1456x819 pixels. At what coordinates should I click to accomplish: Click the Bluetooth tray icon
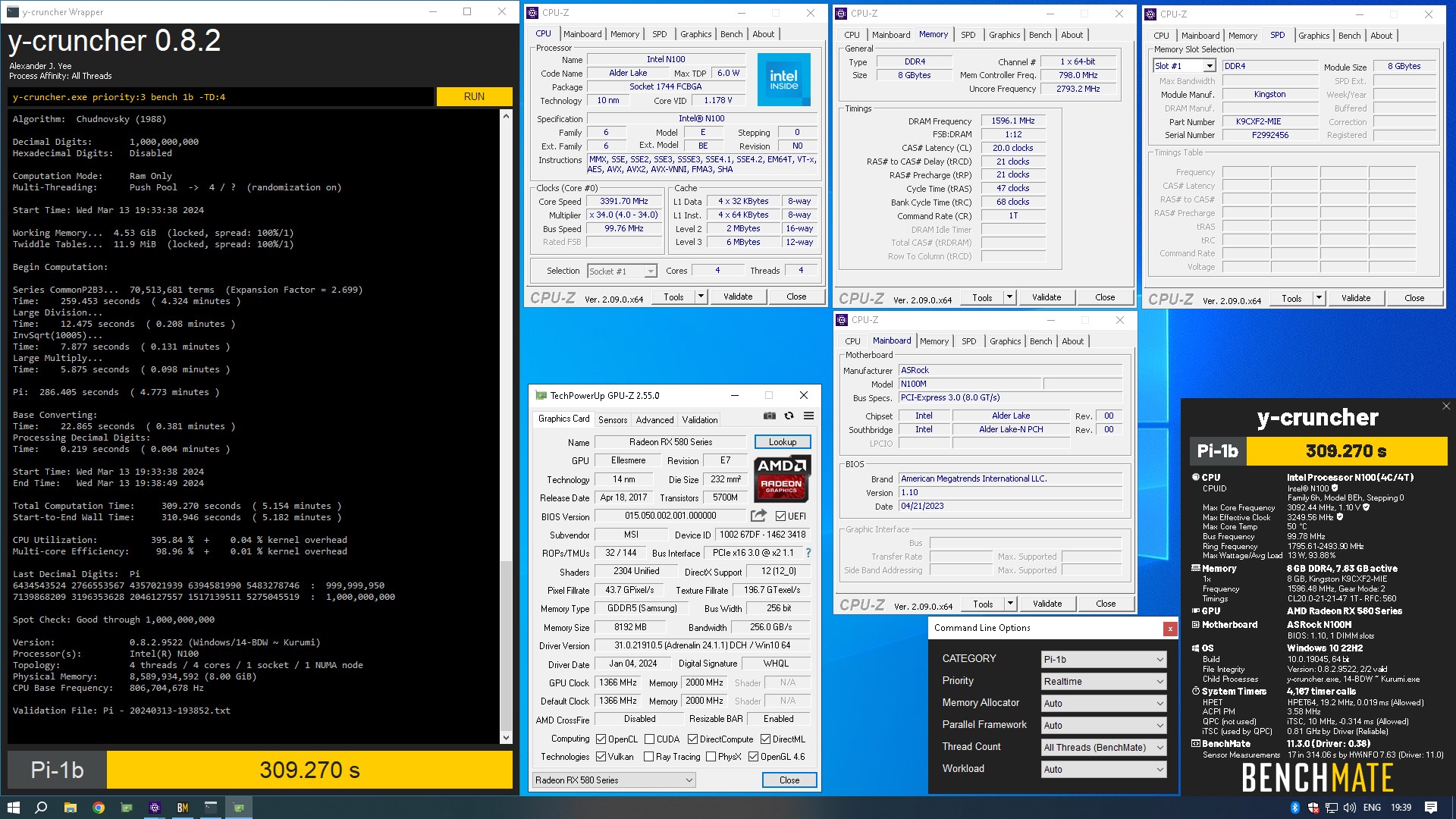coord(1295,808)
